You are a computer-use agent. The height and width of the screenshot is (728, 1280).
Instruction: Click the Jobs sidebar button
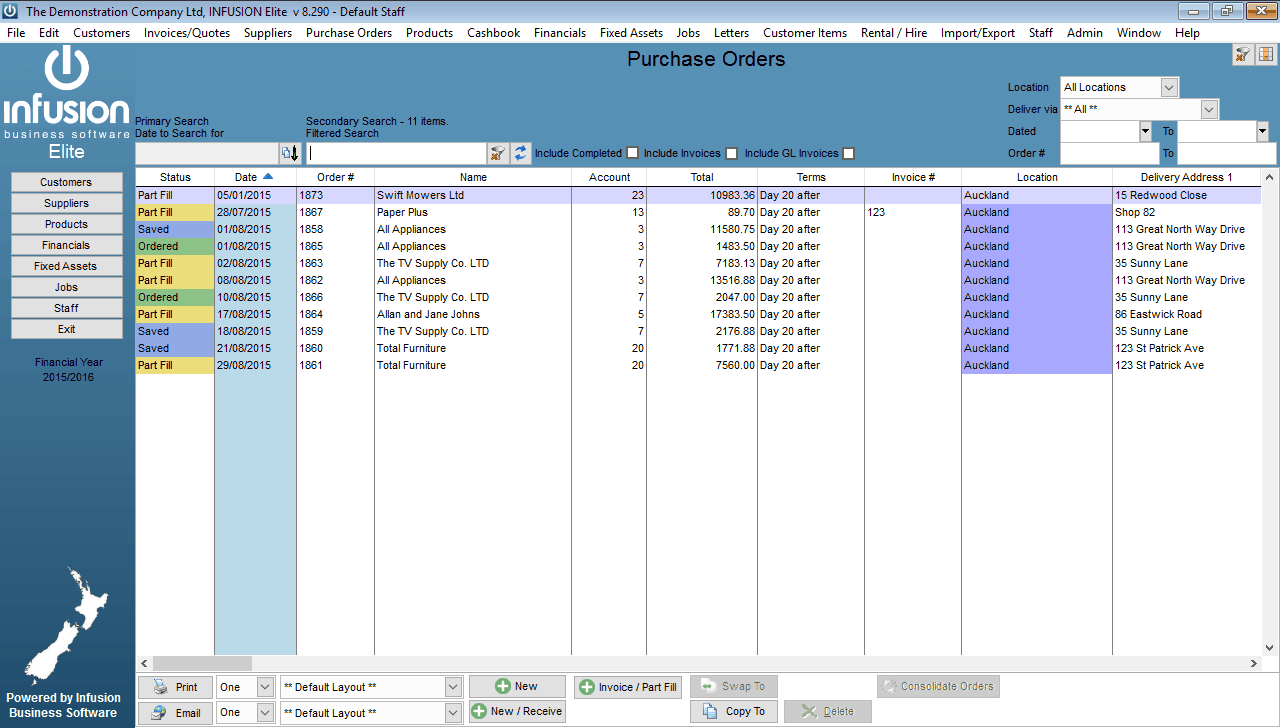[x=66, y=287]
